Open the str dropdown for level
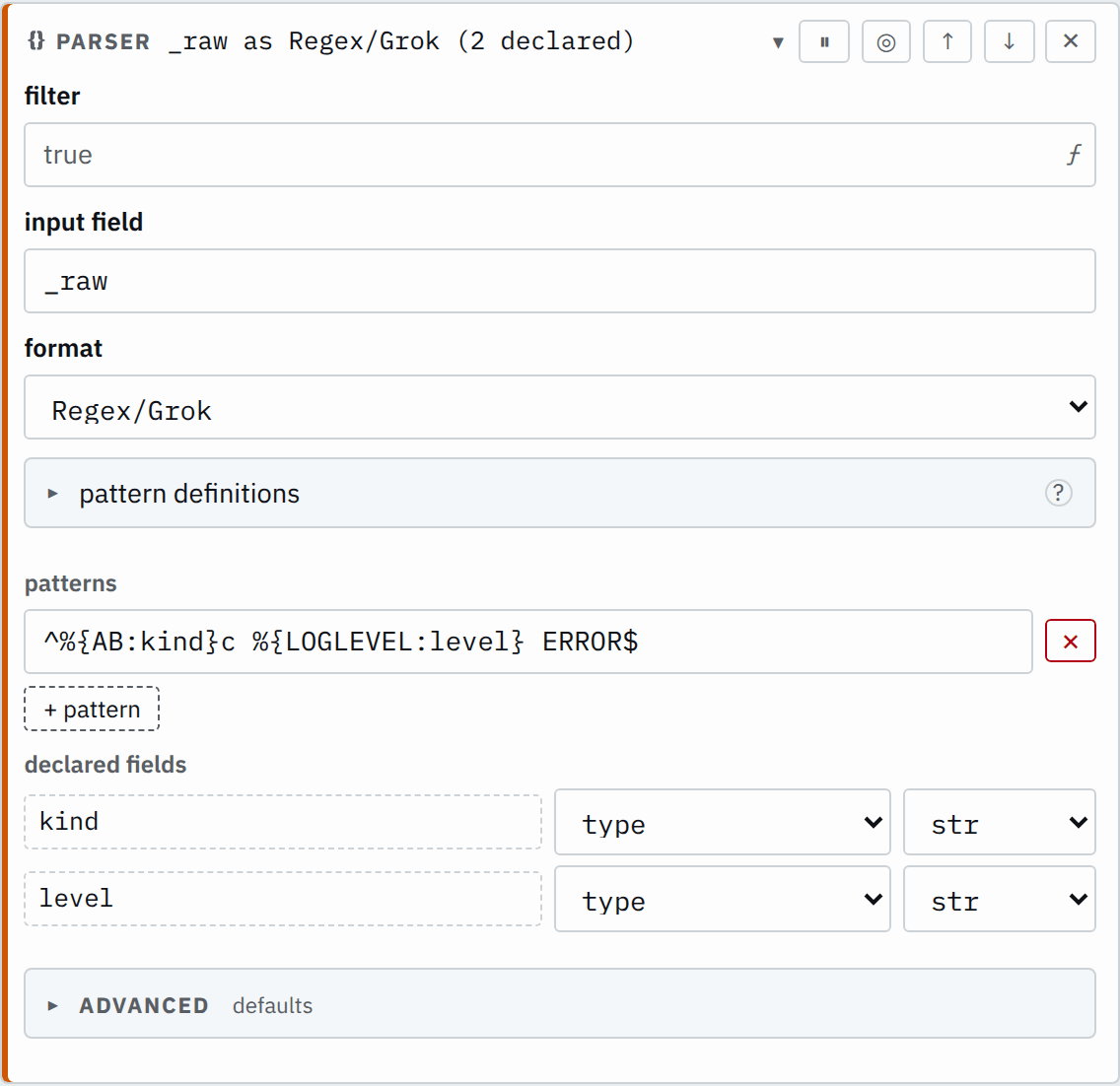Viewport: 1120px width, 1086px height. point(1000,899)
